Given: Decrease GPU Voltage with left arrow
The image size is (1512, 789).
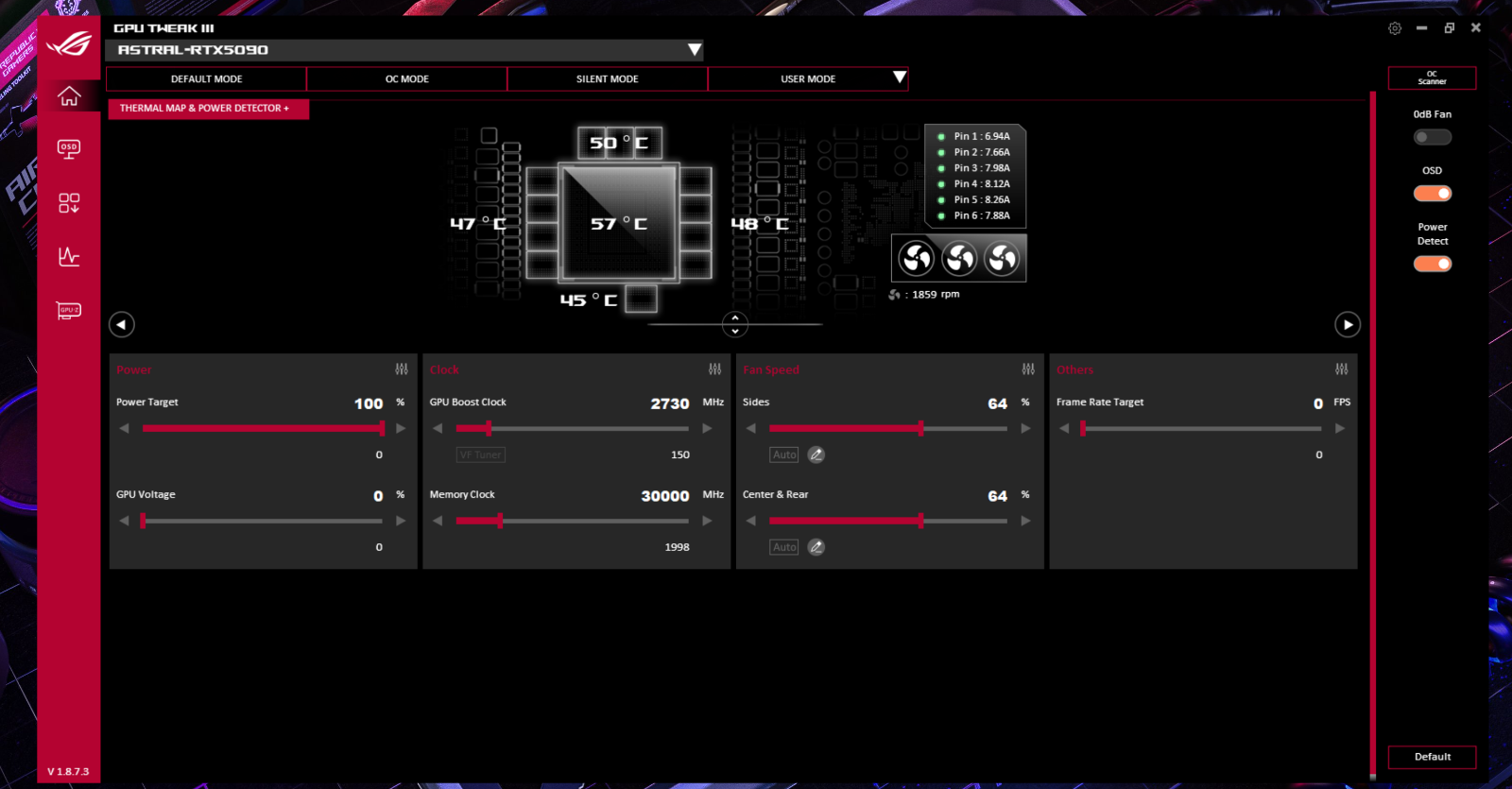Looking at the screenshot, I should tap(124, 521).
